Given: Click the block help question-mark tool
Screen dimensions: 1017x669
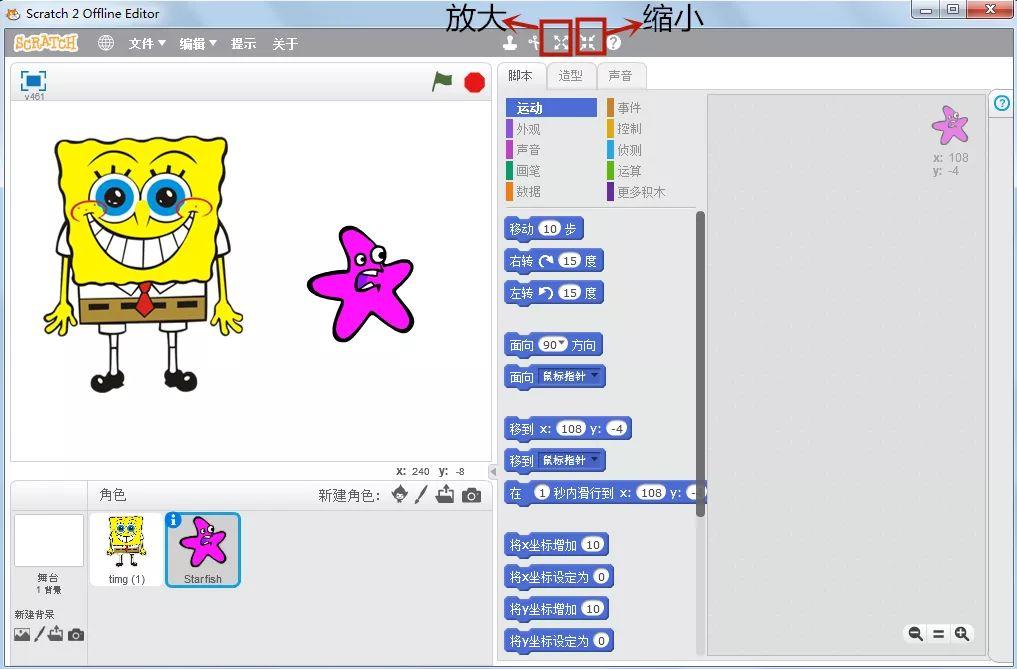Looking at the screenshot, I should (x=614, y=43).
